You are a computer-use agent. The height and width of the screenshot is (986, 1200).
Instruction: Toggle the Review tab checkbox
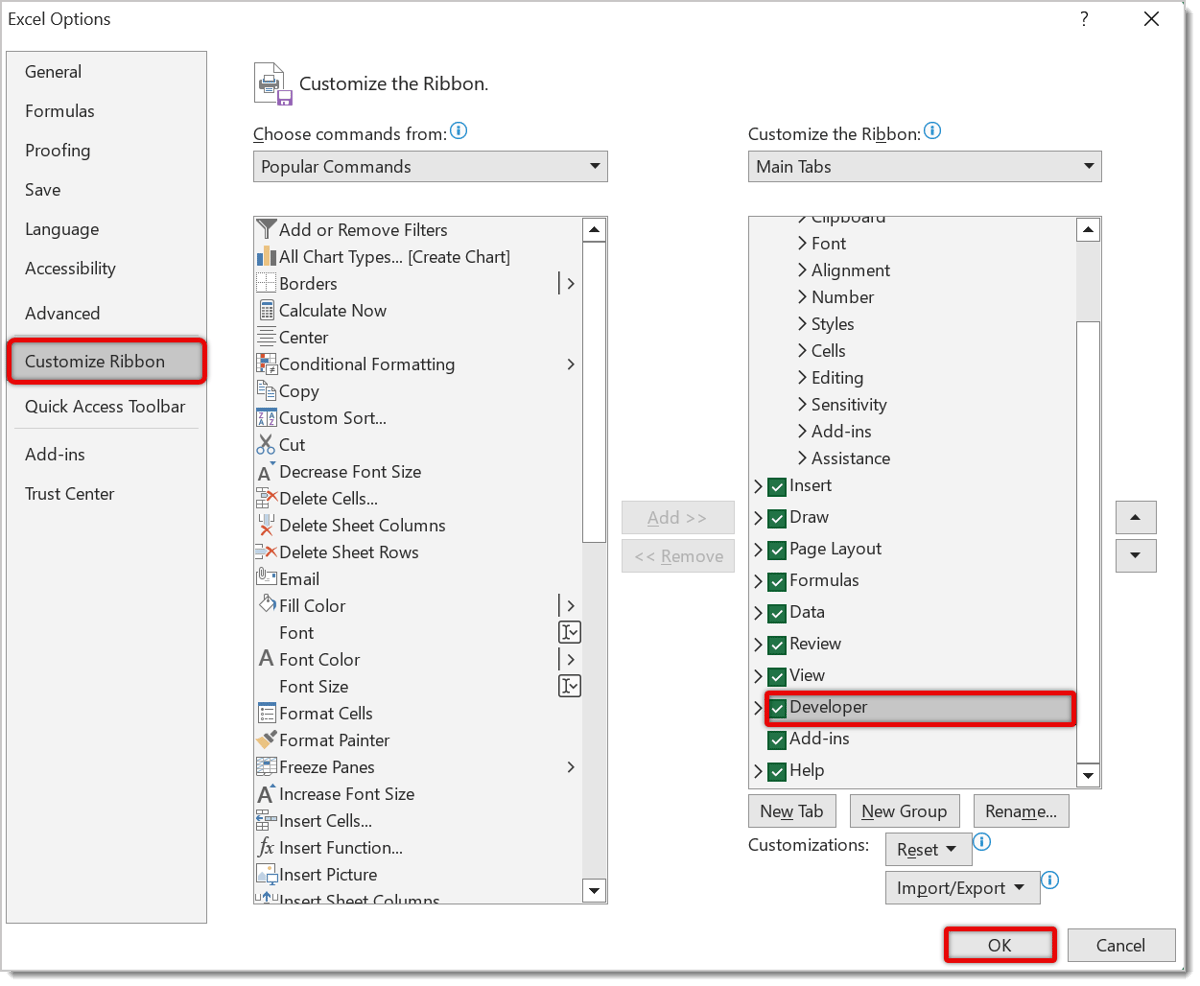coord(777,645)
